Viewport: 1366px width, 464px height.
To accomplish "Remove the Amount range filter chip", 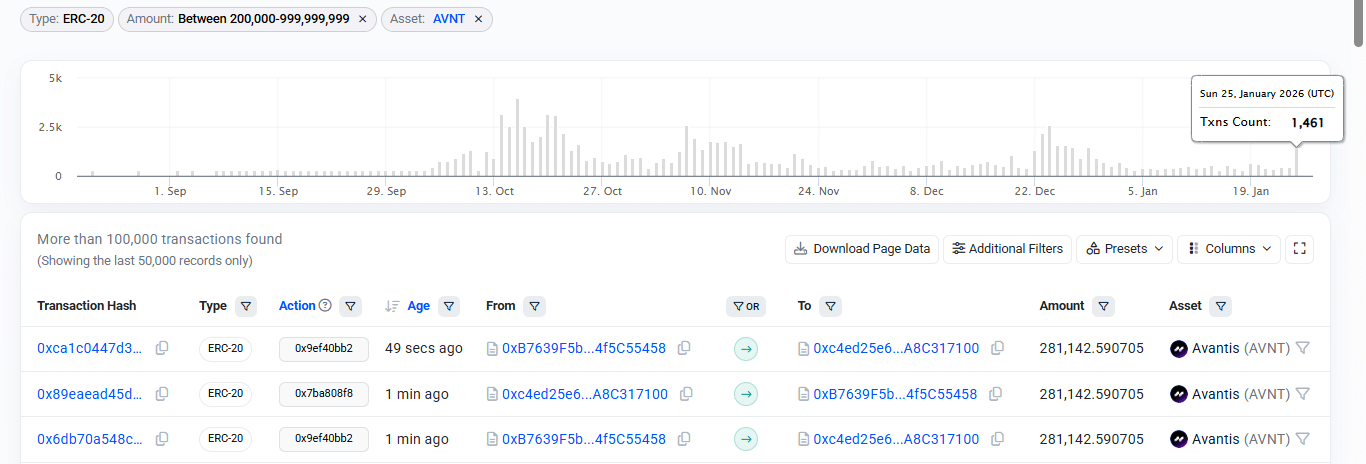I will pos(362,19).
